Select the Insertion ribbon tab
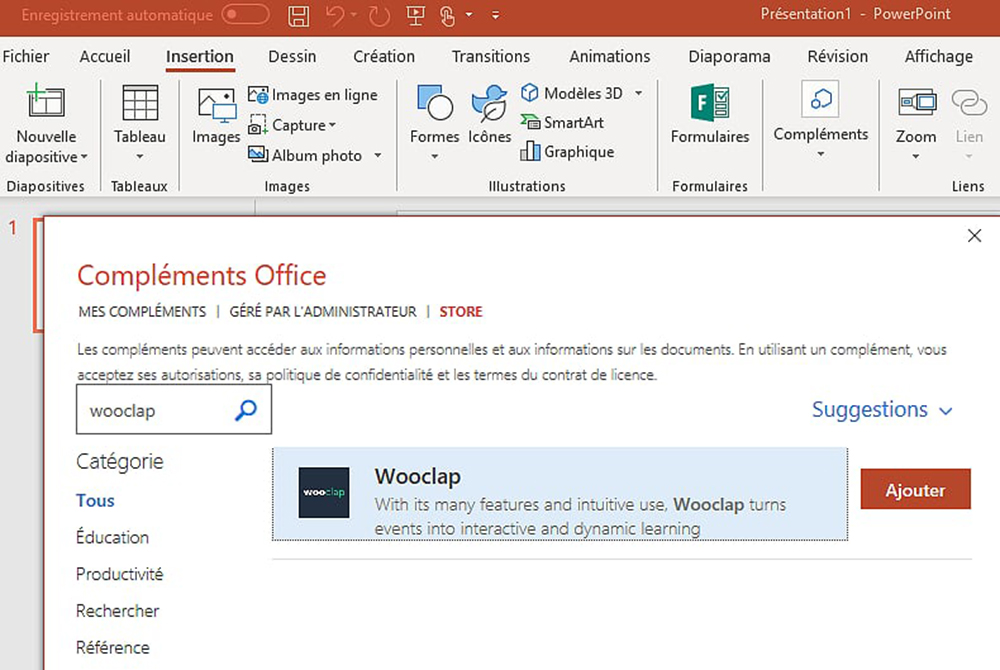The image size is (1000, 670). [200, 57]
